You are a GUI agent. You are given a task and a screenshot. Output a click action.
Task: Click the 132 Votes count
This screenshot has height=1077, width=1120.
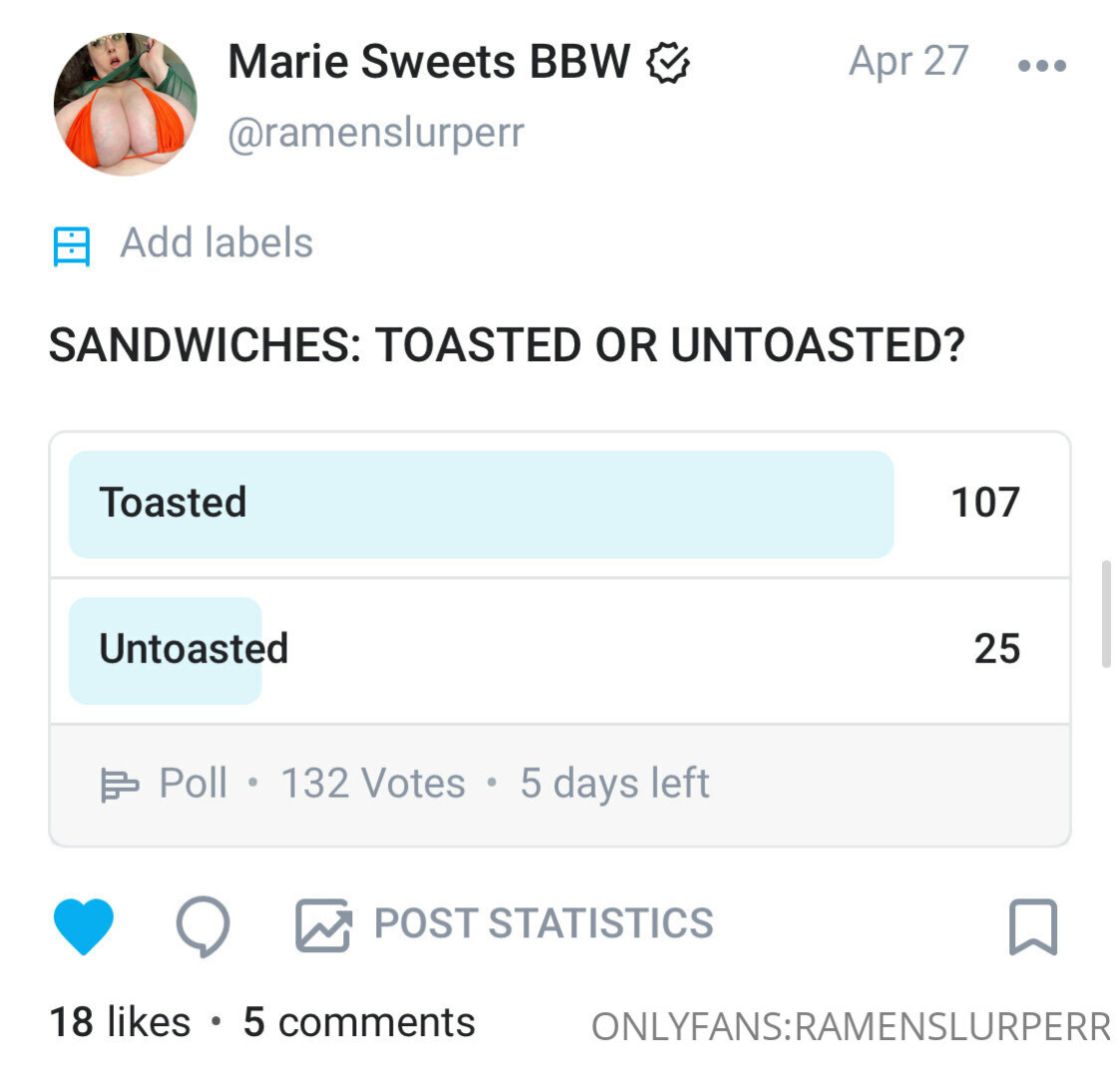coord(373,784)
